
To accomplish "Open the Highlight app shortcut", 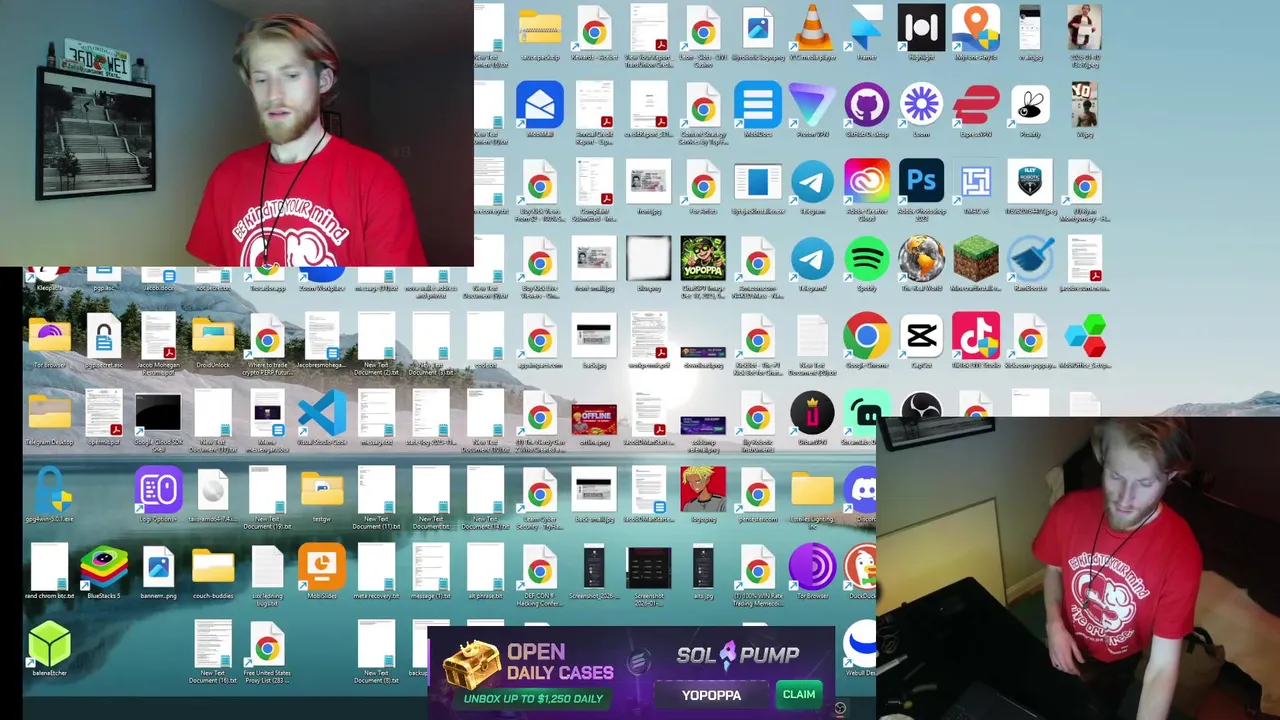I will point(921,28).
